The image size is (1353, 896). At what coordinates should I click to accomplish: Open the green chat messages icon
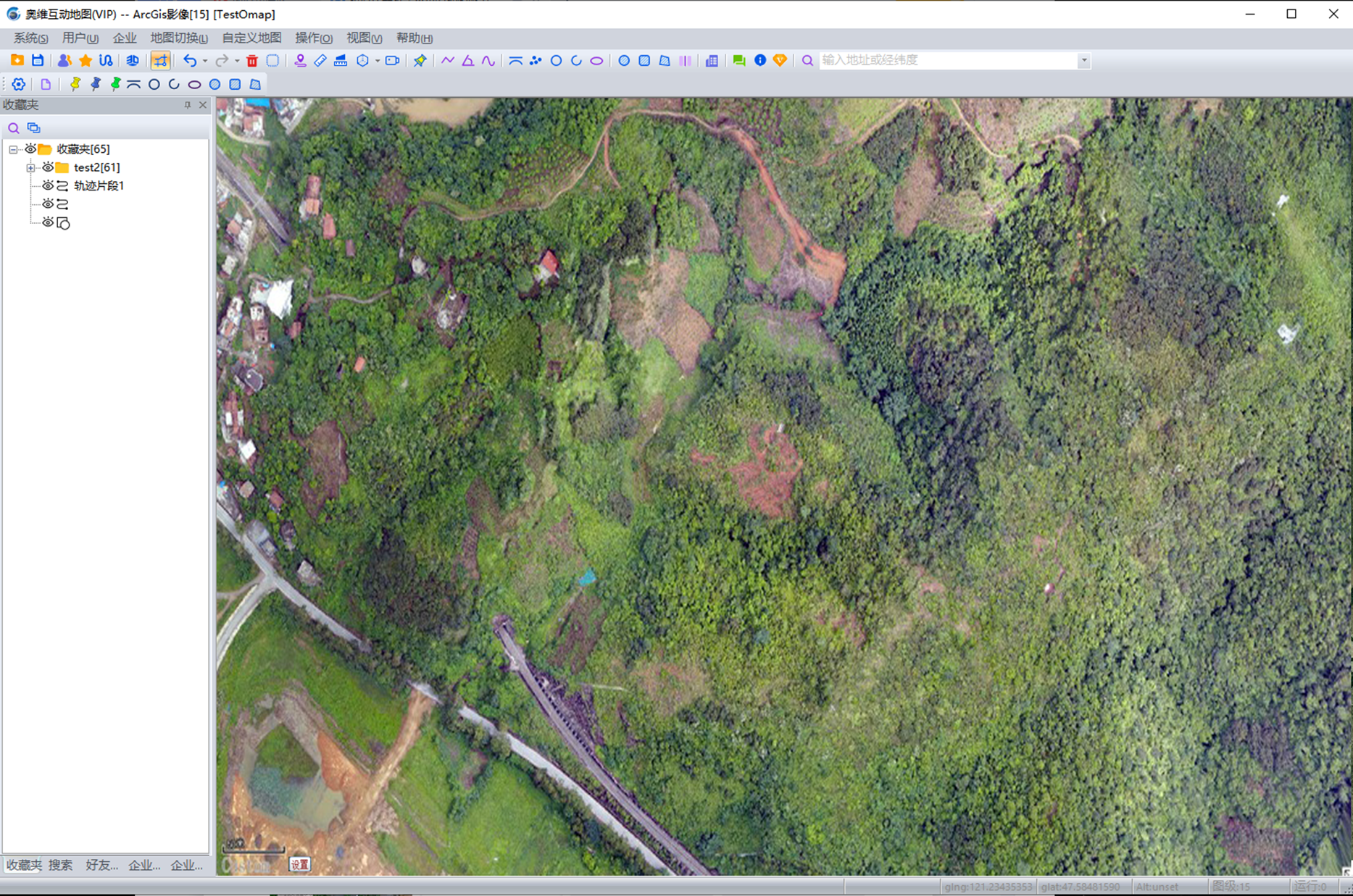pyautogui.click(x=738, y=61)
